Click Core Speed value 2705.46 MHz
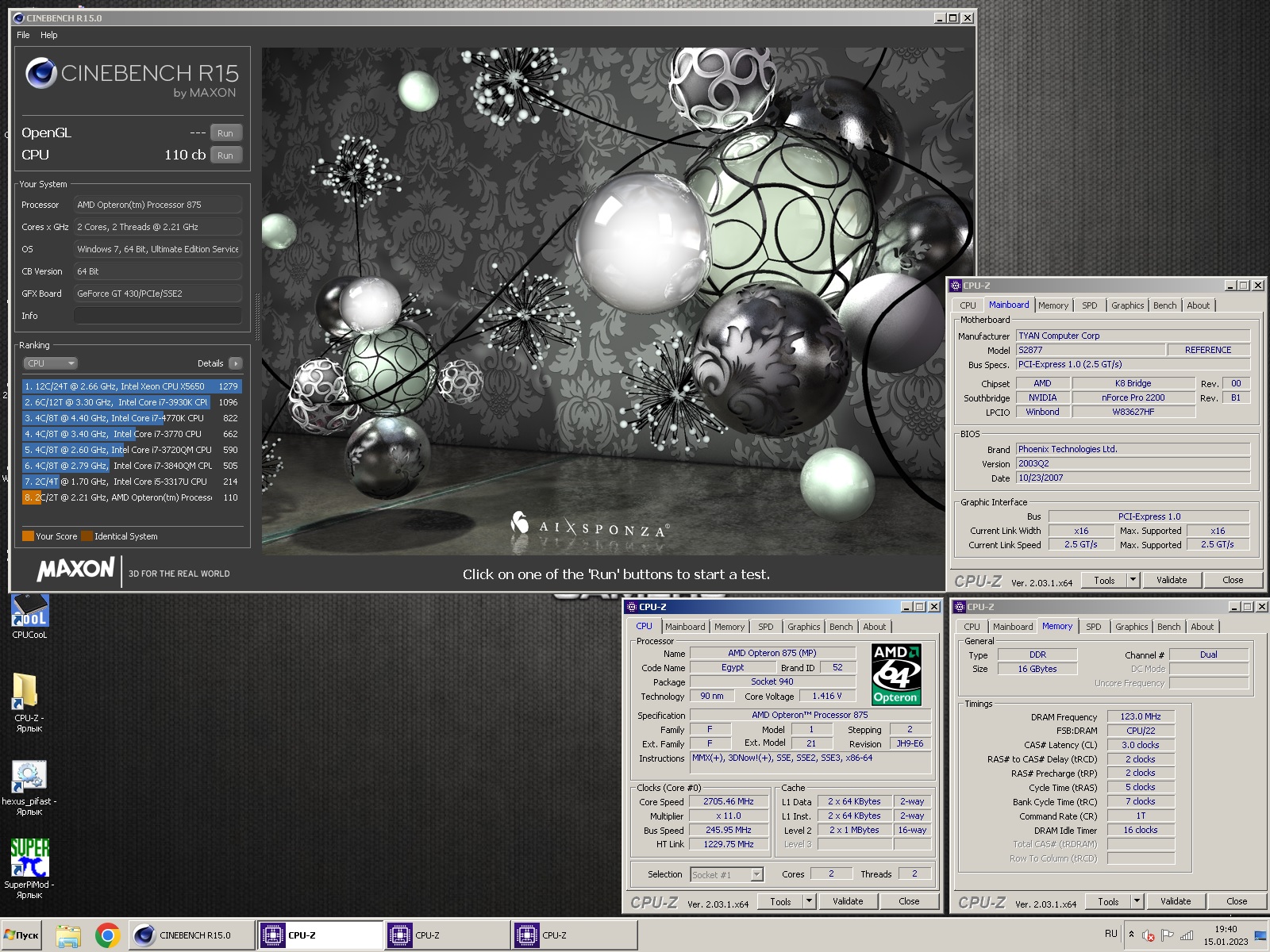This screenshot has height=952, width=1270. coord(728,801)
